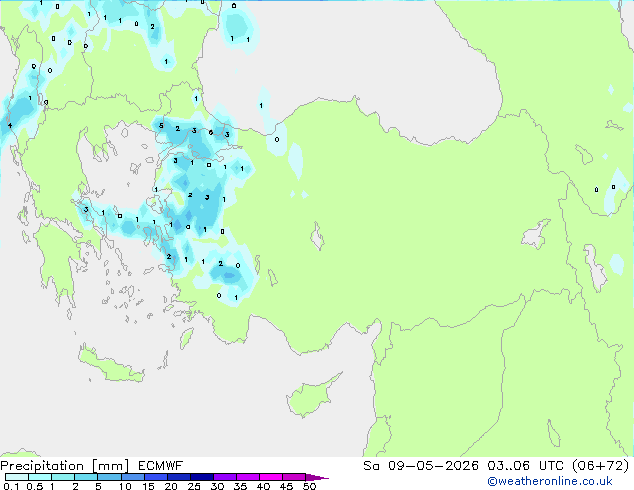Click the '35' legend value
Viewport: 634px width, 490px height.
(x=240, y=486)
